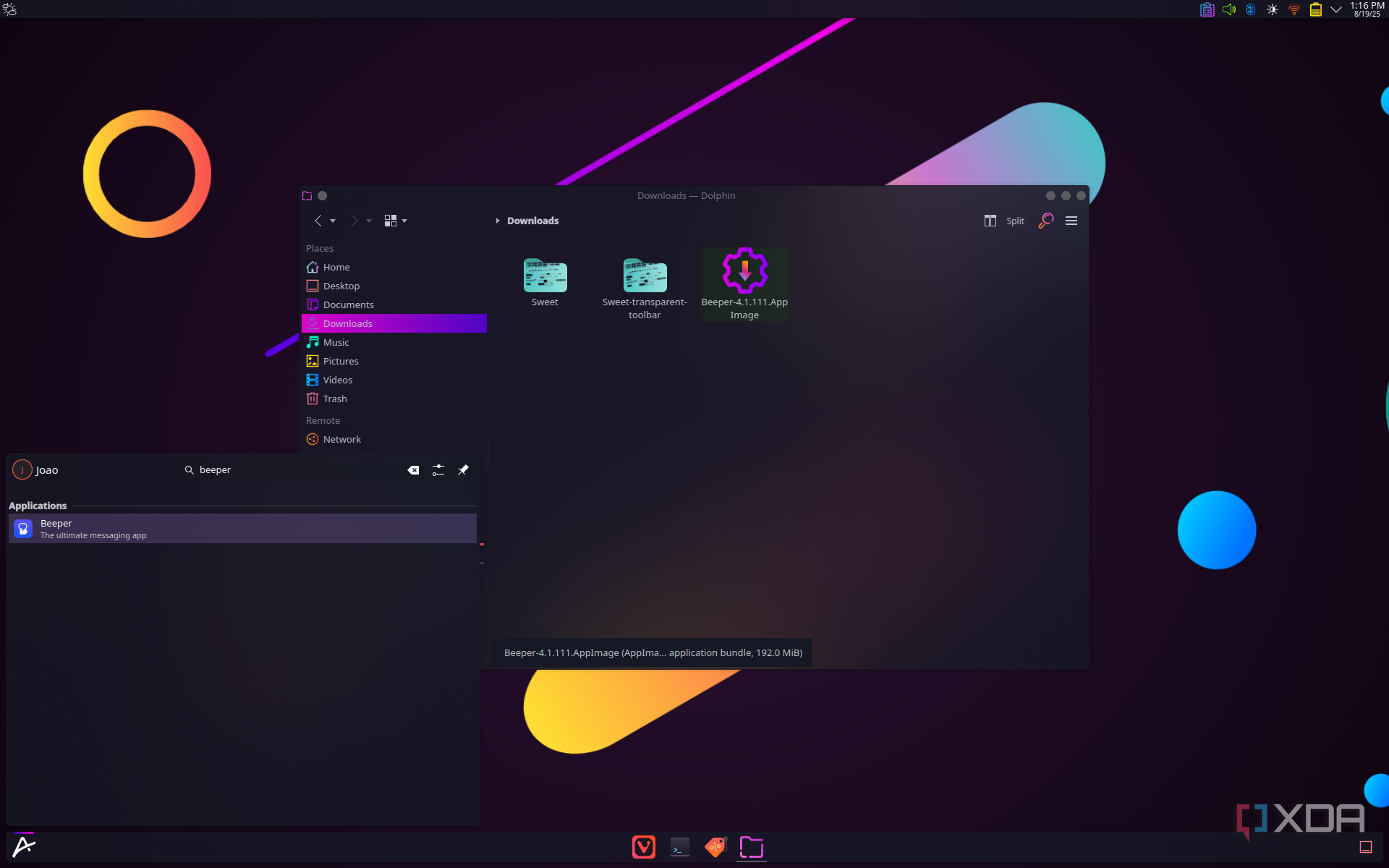Click the Downloads breadcrumb in location bar
Viewport: 1389px width, 868px height.
[x=532, y=221]
